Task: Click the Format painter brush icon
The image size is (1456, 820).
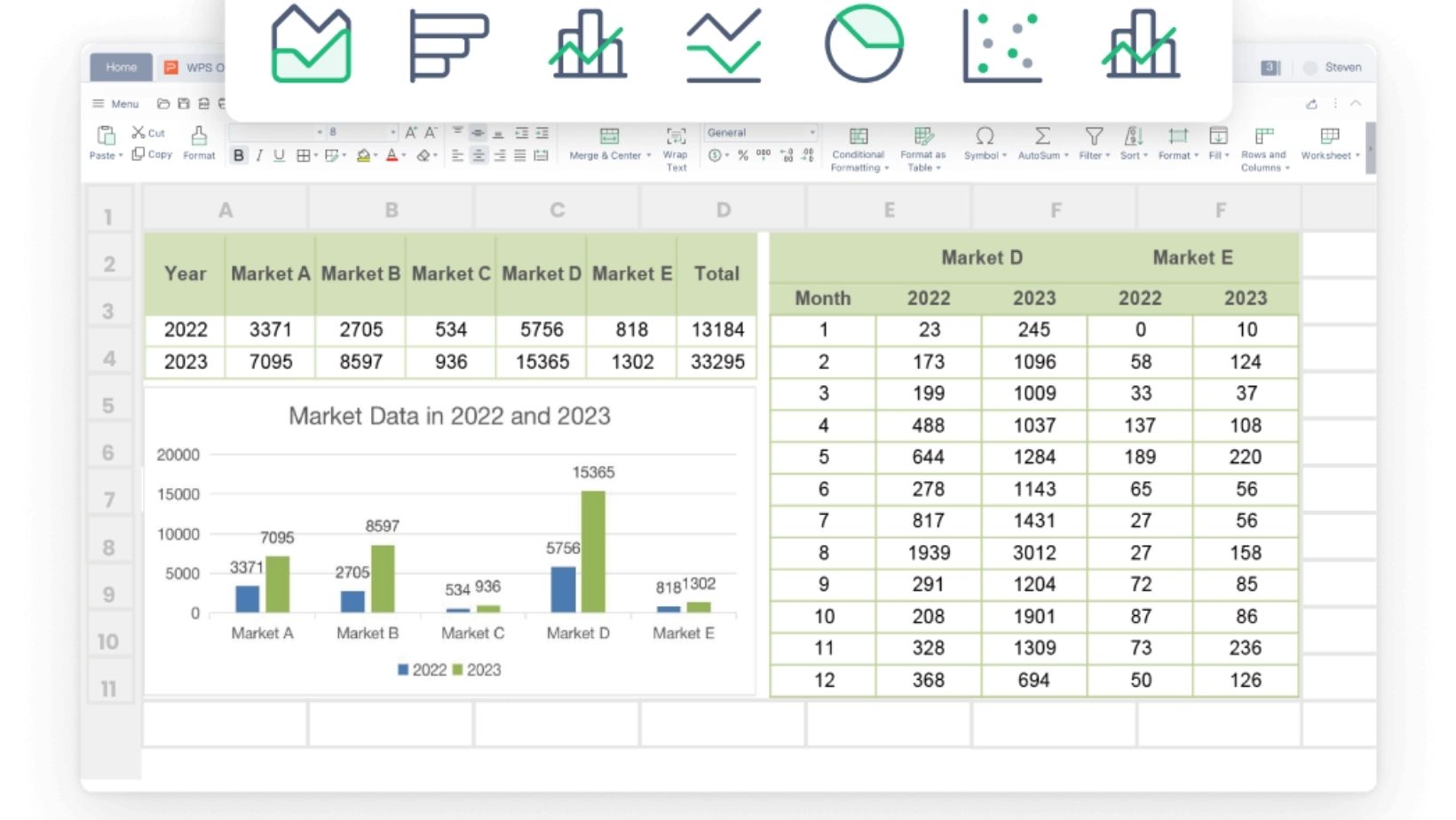Action: point(199,136)
